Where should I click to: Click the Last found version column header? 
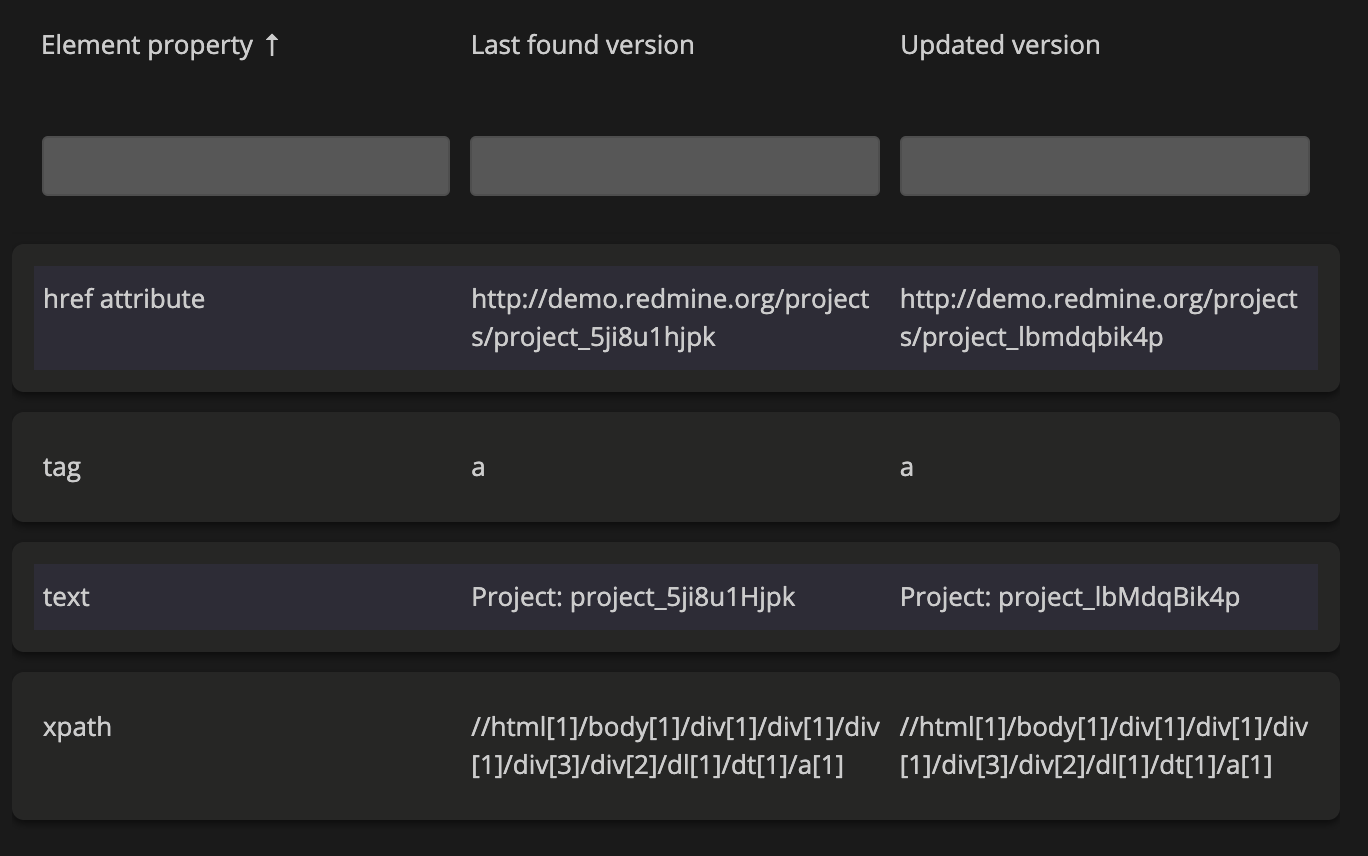pos(582,45)
